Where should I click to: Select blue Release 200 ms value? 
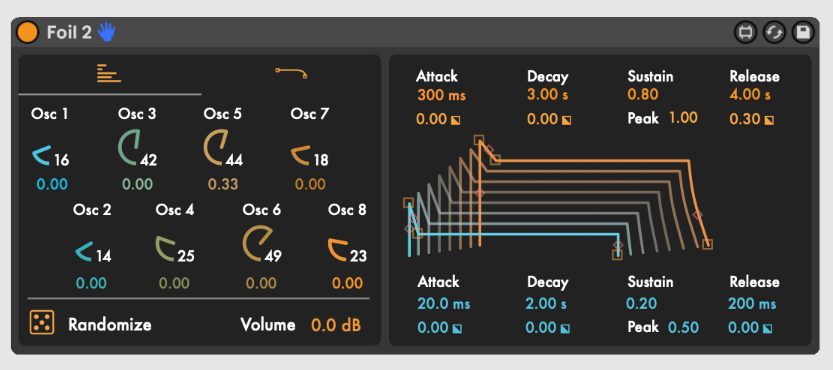[752, 304]
